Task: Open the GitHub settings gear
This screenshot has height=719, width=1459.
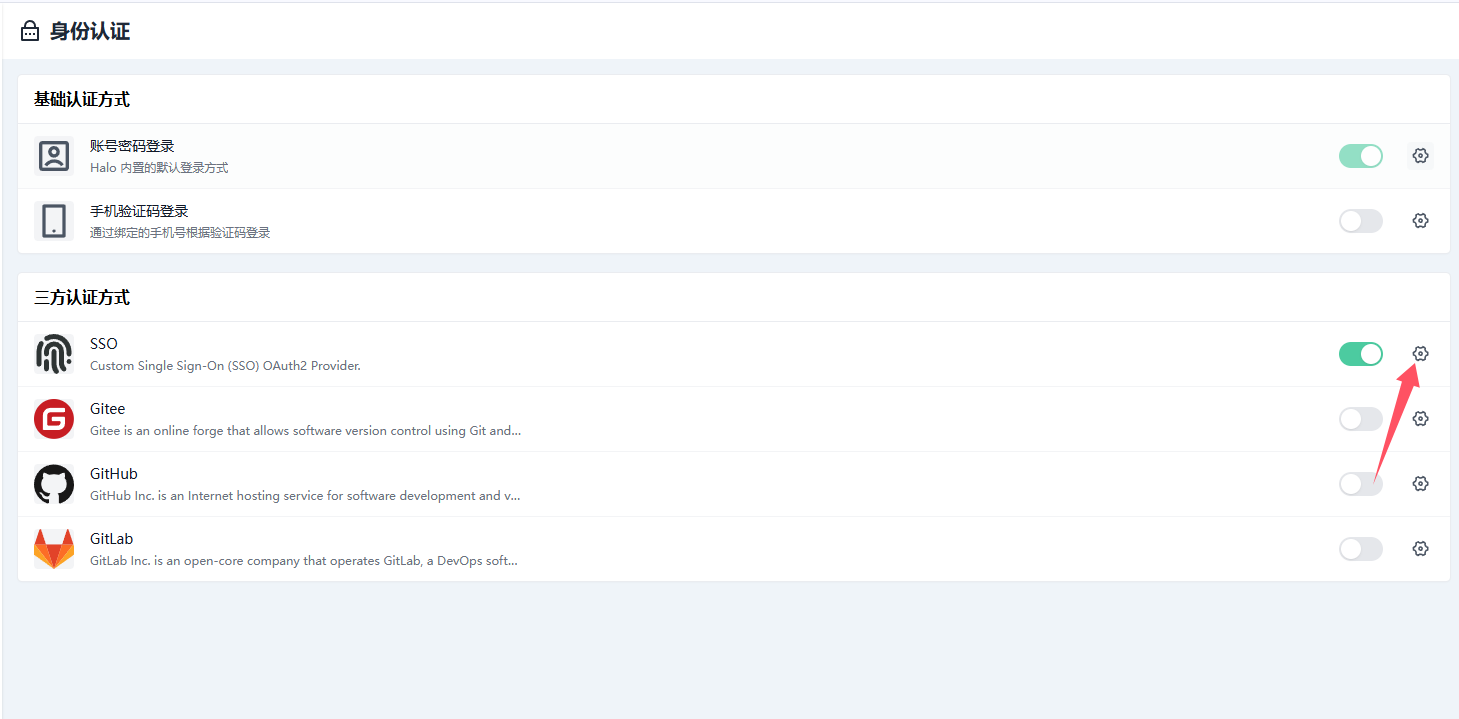Action: [x=1420, y=484]
